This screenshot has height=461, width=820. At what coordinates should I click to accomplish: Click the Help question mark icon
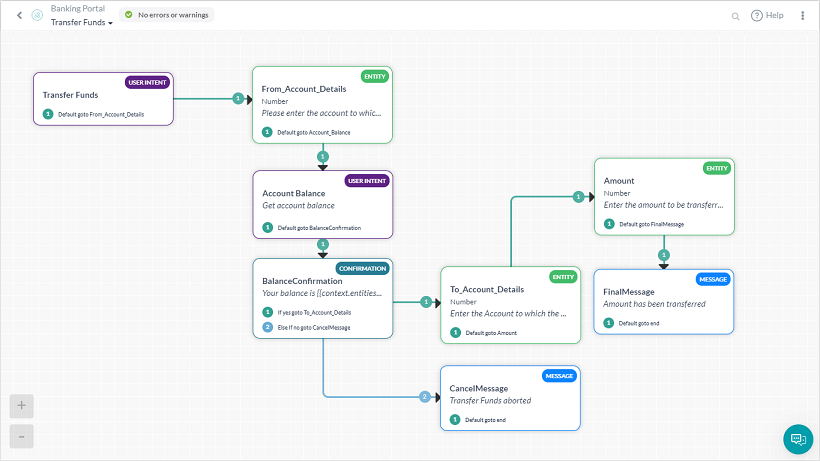click(x=757, y=16)
